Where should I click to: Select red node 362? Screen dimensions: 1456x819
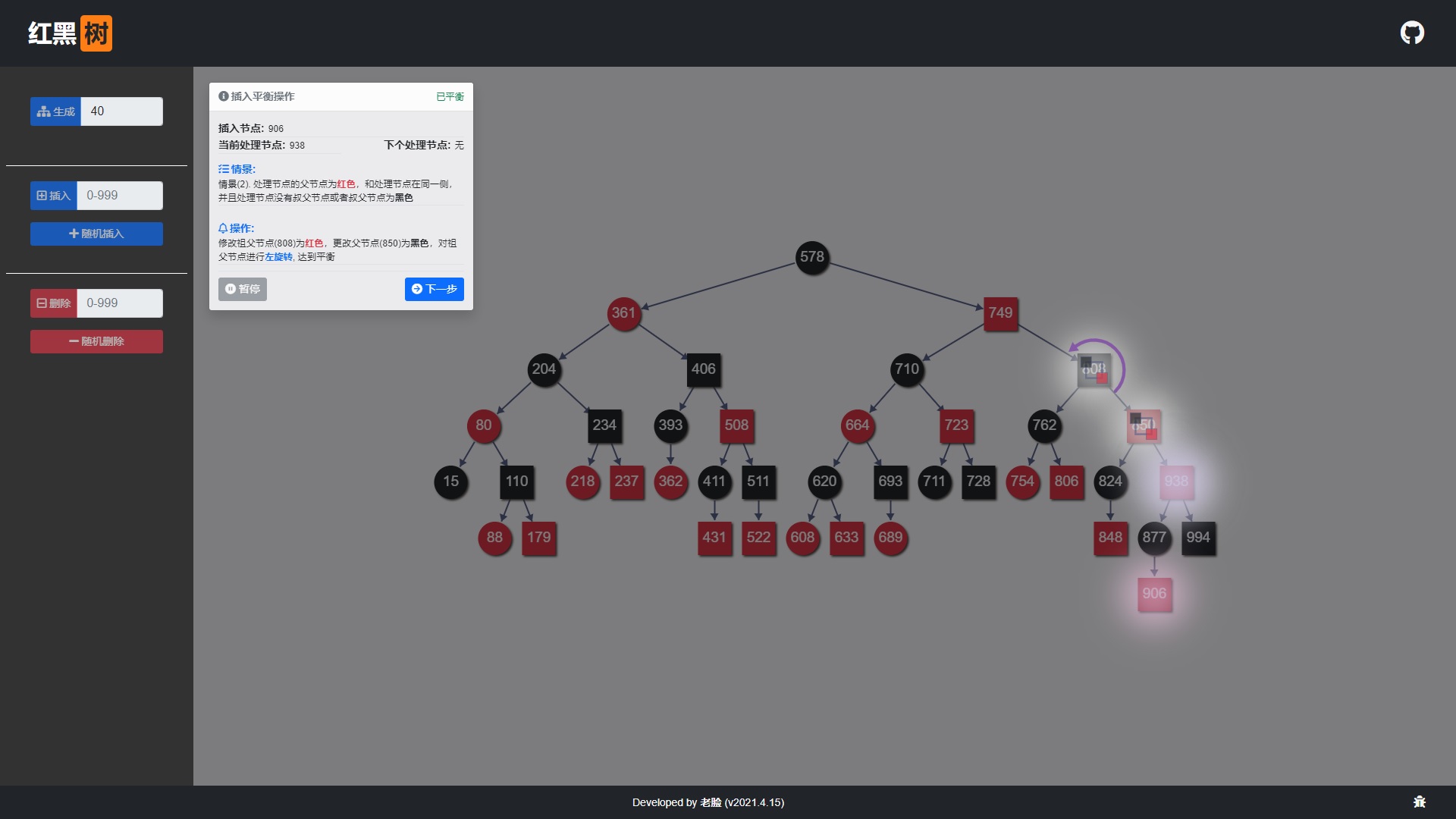click(670, 482)
